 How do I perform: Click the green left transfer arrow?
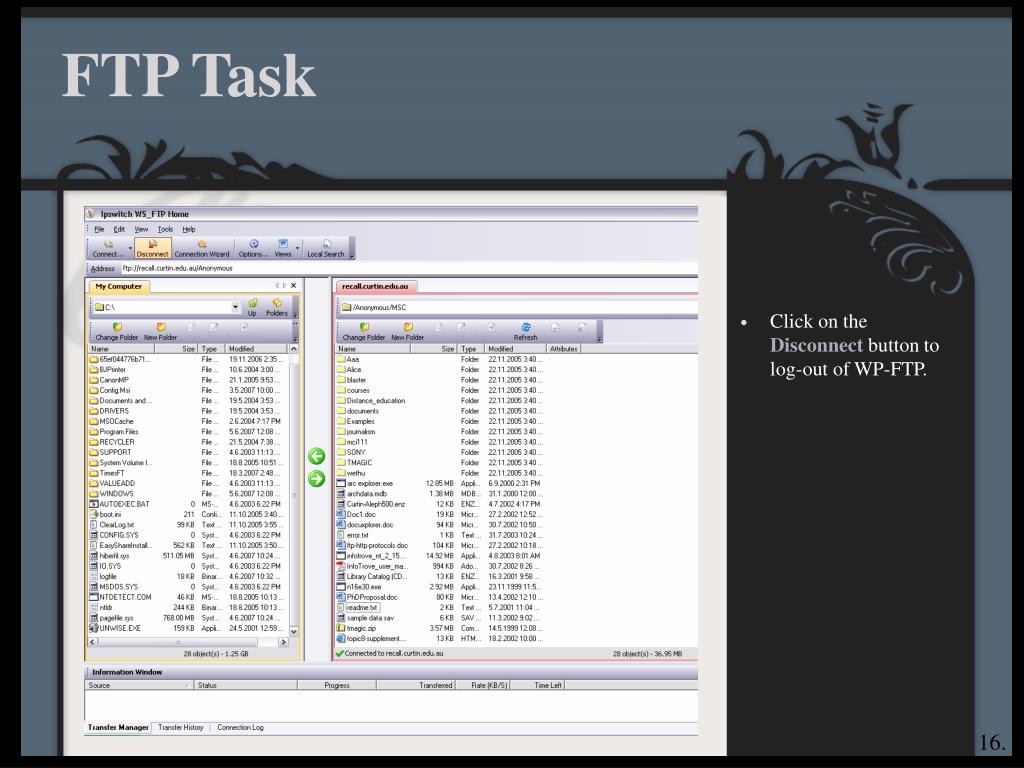pos(317,456)
